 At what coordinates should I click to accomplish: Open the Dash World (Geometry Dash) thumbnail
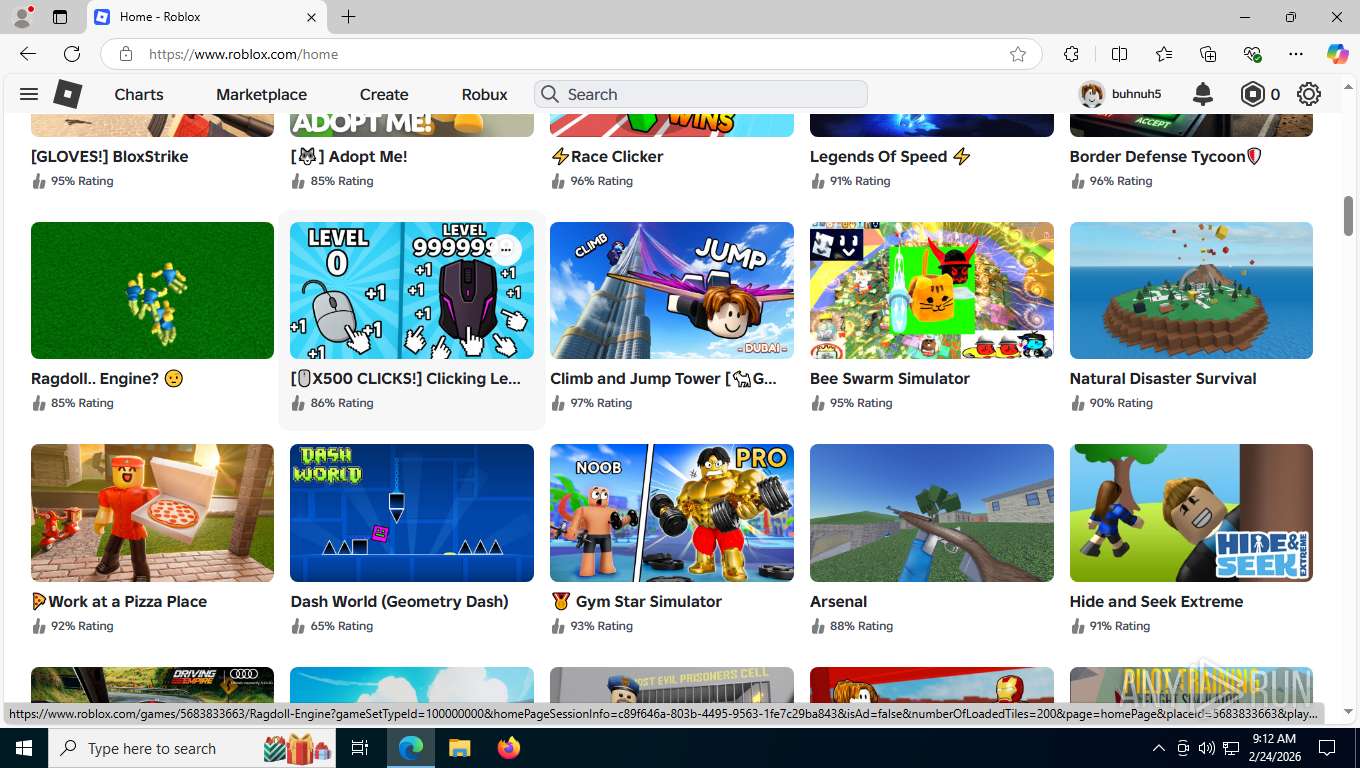(412, 513)
